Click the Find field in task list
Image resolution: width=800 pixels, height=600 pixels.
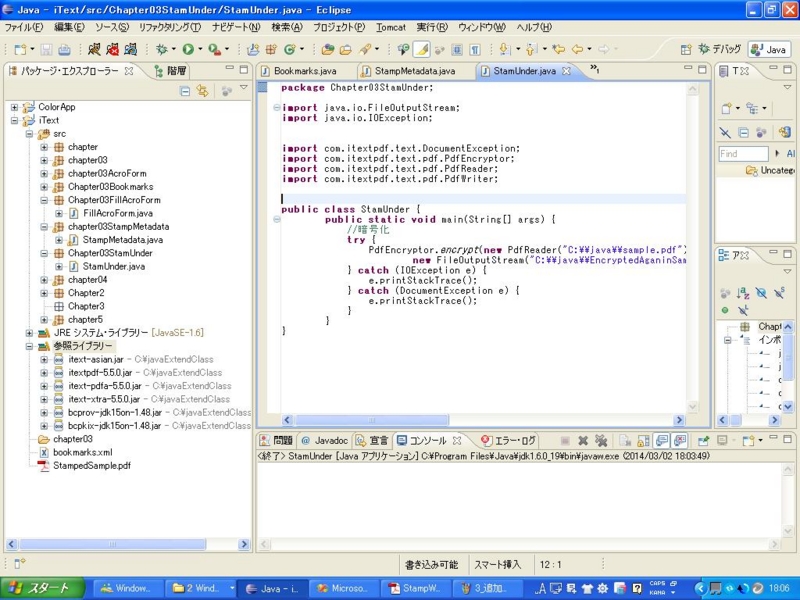coord(743,154)
